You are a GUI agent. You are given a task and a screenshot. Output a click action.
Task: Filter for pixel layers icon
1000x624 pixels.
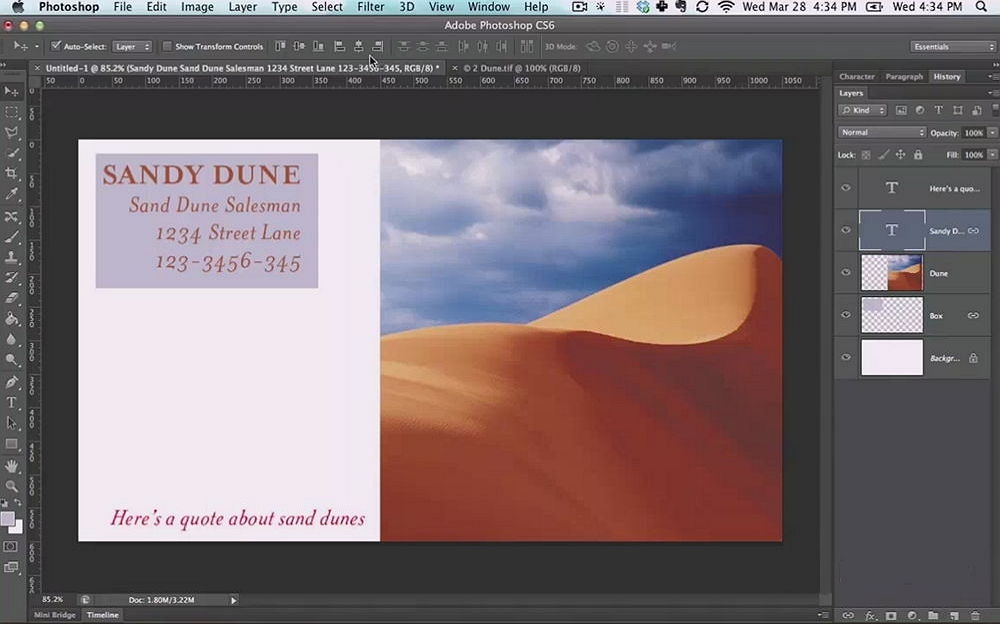click(x=901, y=110)
